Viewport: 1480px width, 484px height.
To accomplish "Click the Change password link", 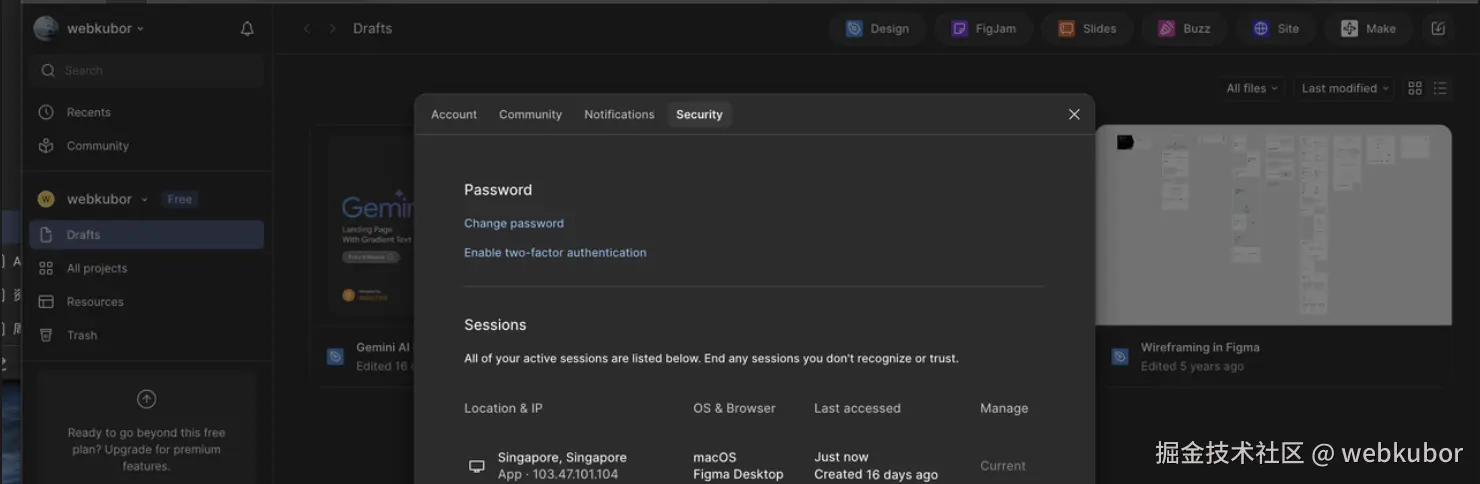I will click(514, 224).
